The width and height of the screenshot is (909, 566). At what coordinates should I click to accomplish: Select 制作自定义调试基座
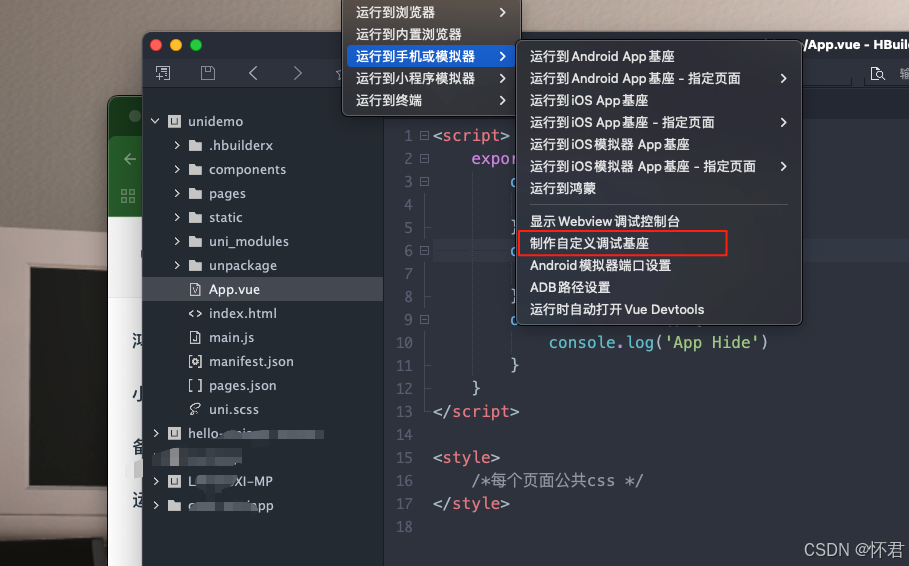[x=659, y=243]
